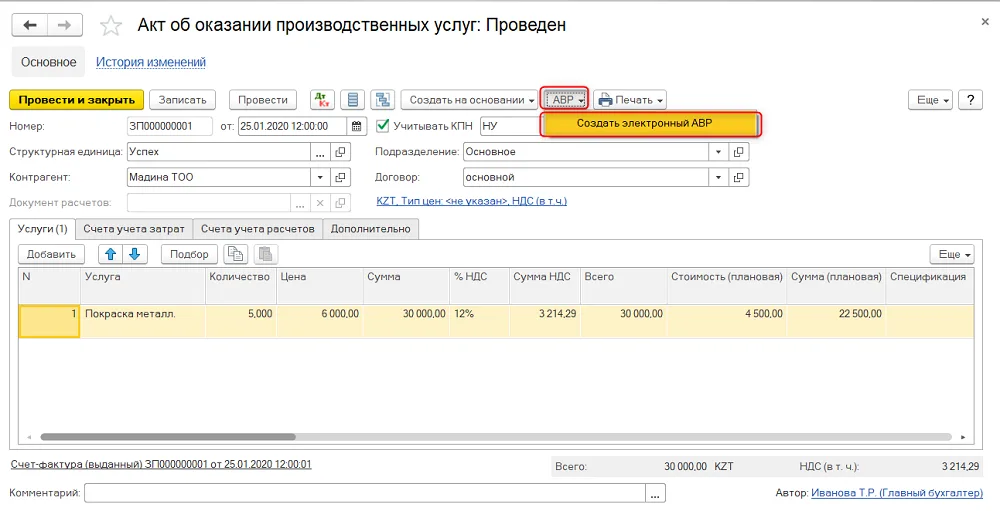The width and height of the screenshot is (1000, 511).
Task: Expand the Контрагент dropdown arrow
Action: tap(320, 177)
